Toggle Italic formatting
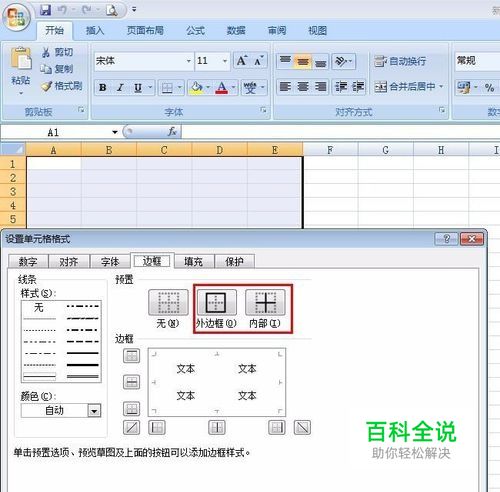This screenshot has width=500, height=492. point(120,88)
